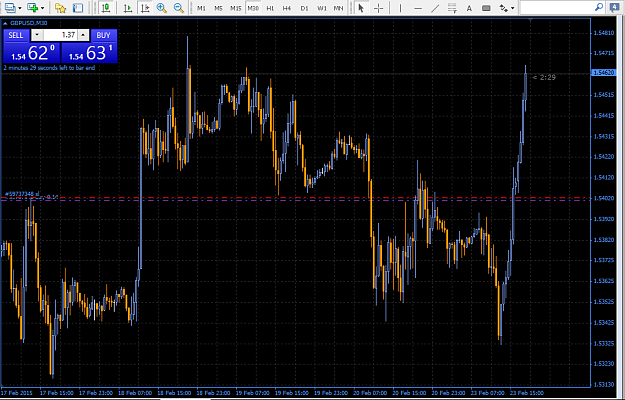Click the 23 Feb 15:00 time label

(527, 393)
